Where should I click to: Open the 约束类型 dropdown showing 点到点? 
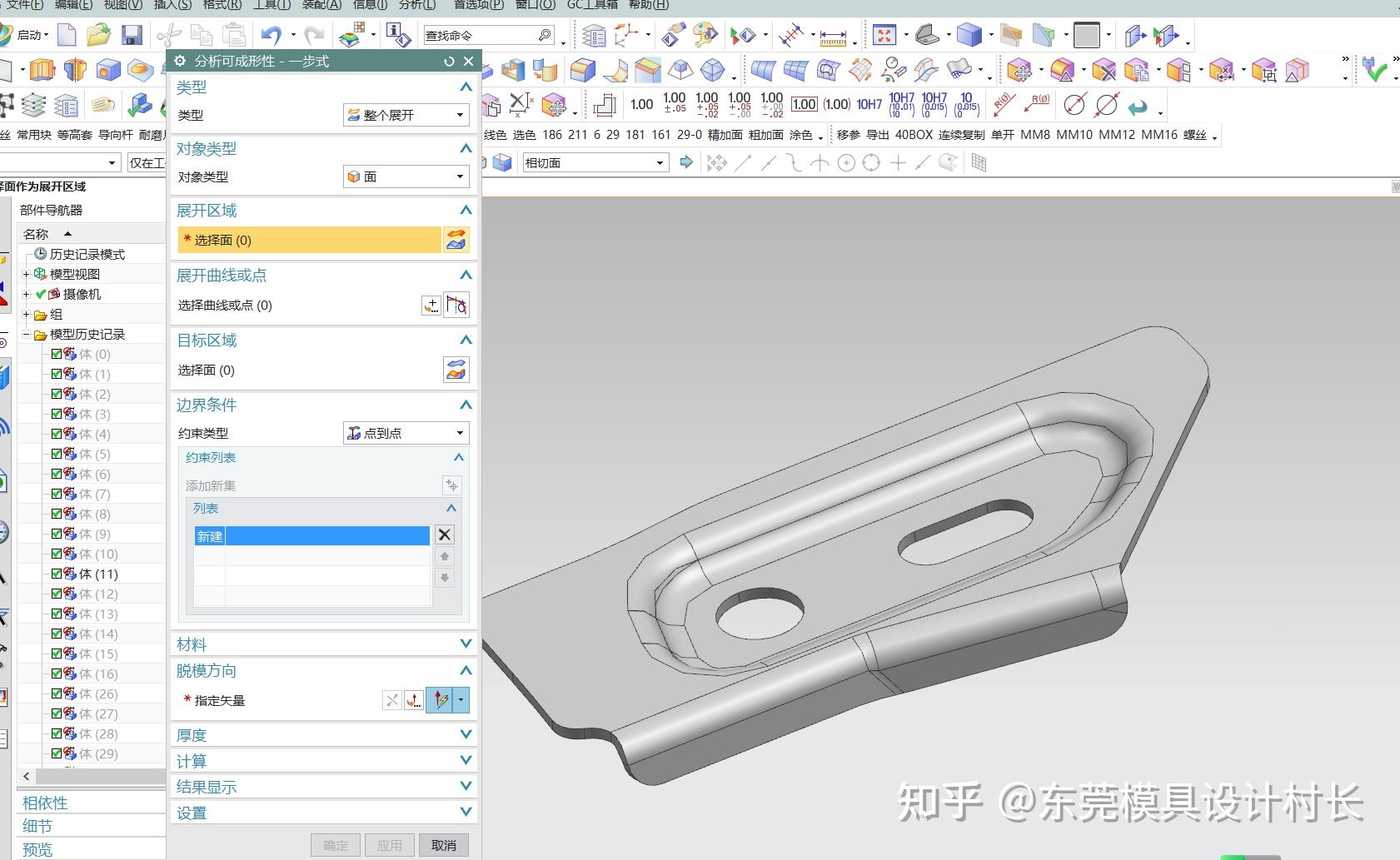pos(406,433)
